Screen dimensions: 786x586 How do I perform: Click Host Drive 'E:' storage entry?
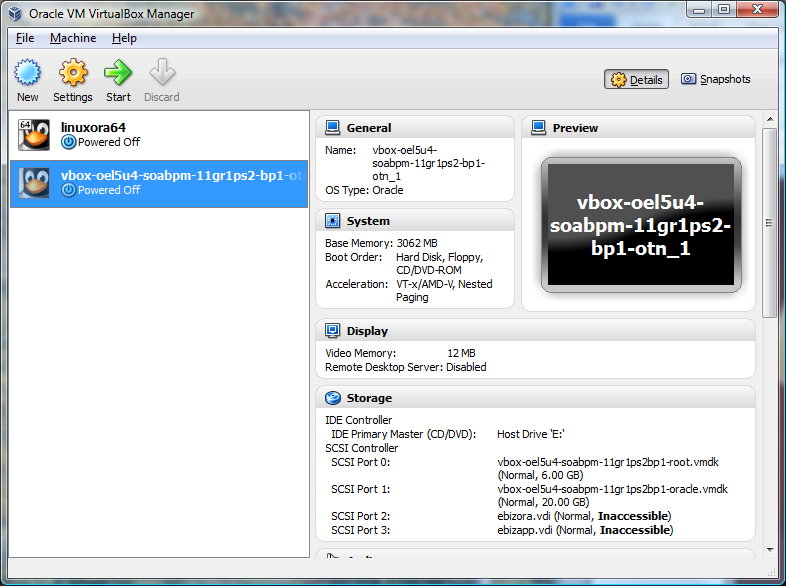click(530, 434)
